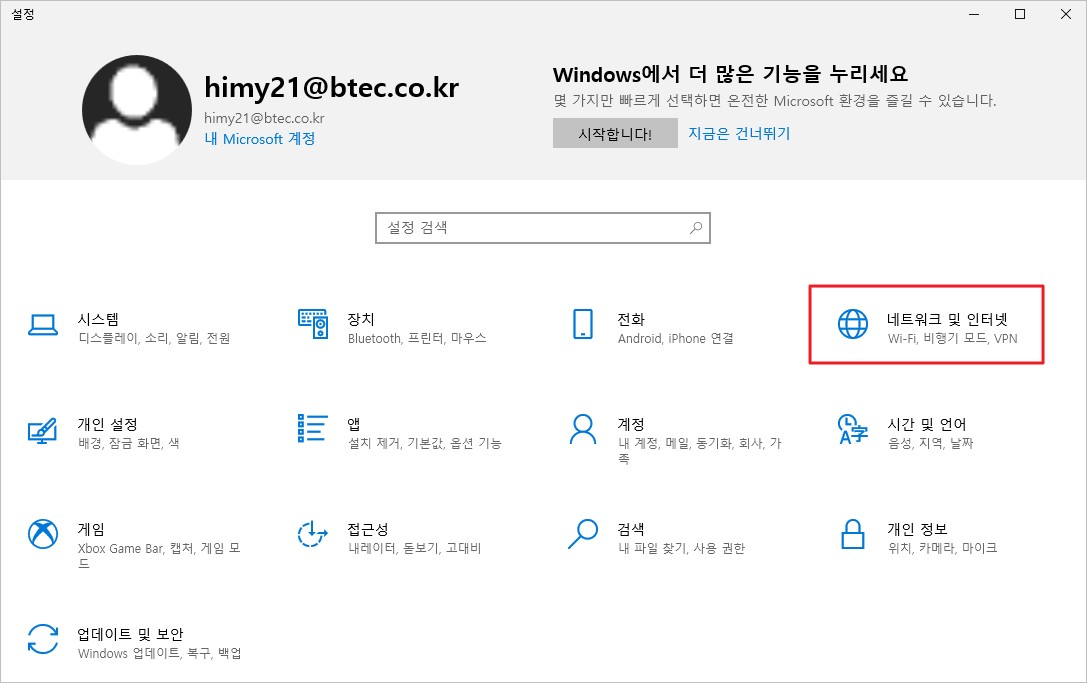
Task: Open the 장치 keyboard and speaker icon
Action: (313, 324)
